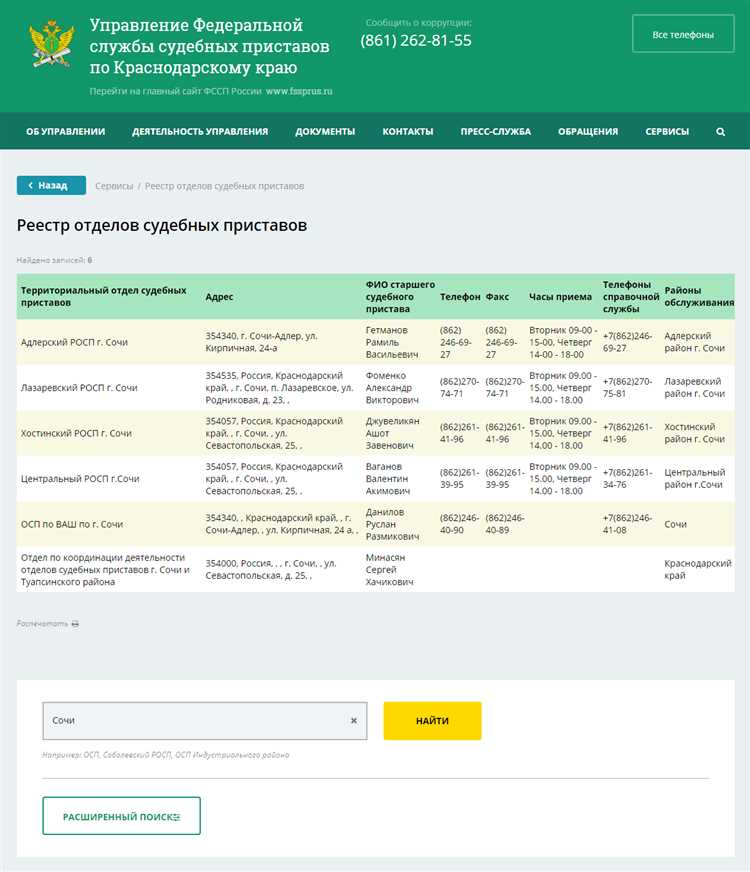Open СЕРВИСЫ menu item

(x=667, y=131)
